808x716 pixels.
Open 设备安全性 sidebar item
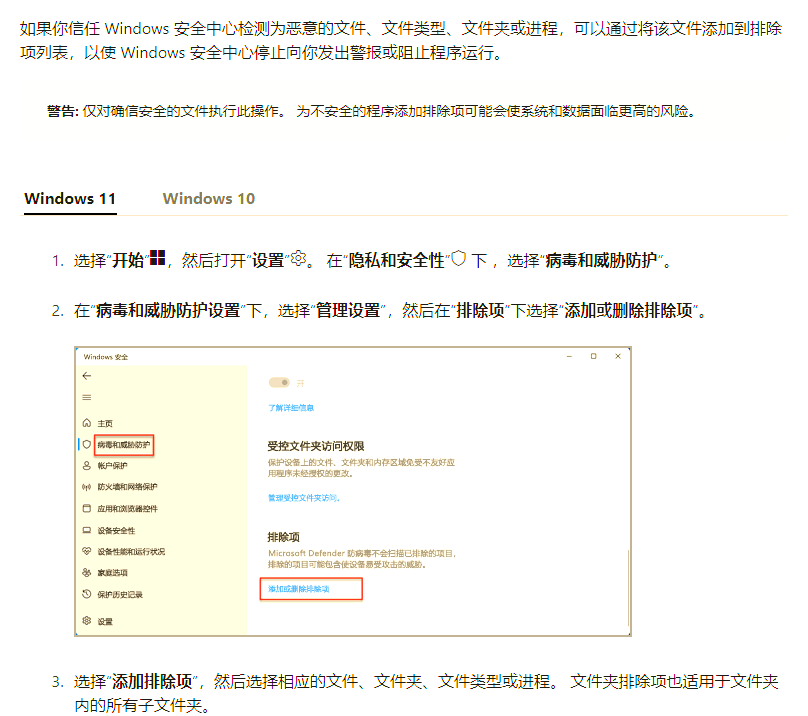pyautogui.click(x=116, y=530)
